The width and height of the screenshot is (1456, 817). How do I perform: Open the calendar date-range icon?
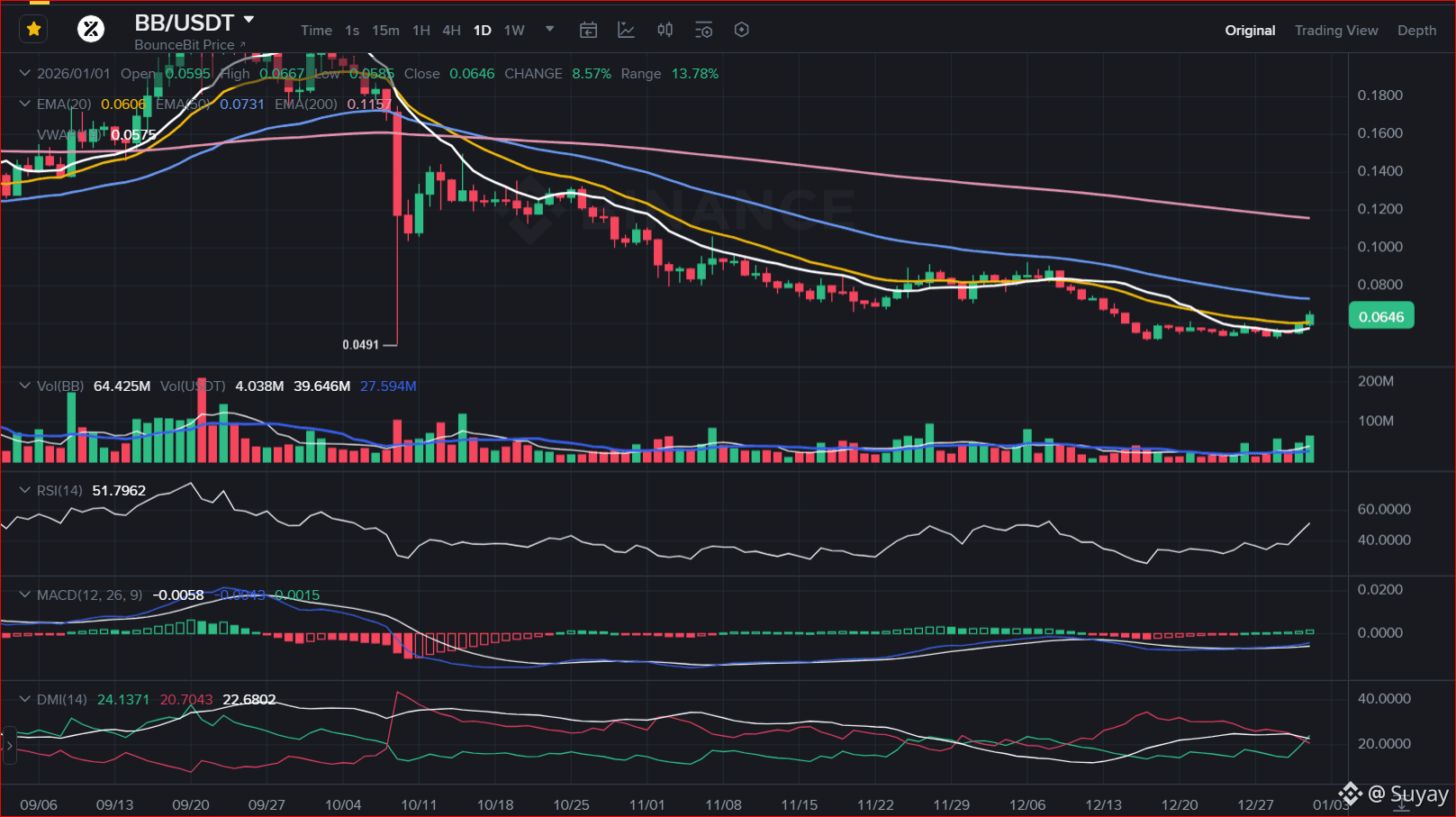[x=588, y=30]
